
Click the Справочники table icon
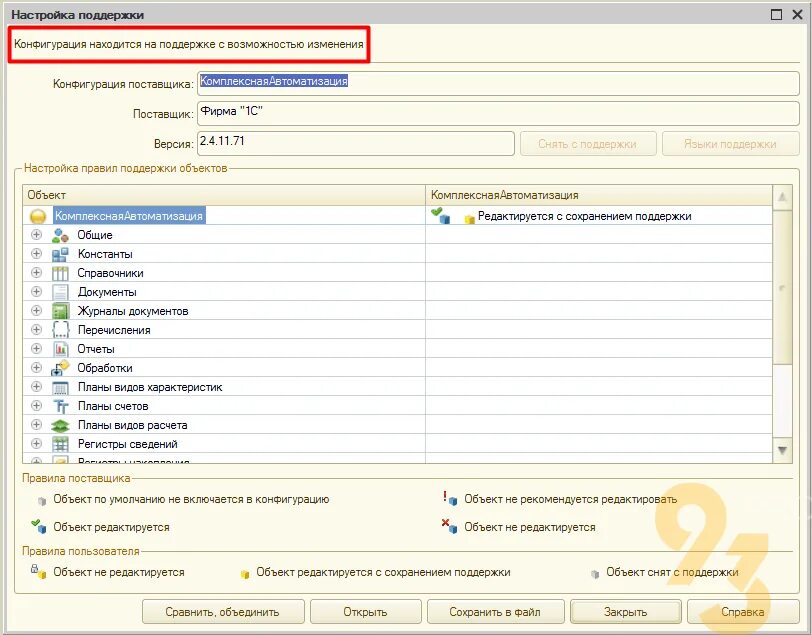pos(60,273)
